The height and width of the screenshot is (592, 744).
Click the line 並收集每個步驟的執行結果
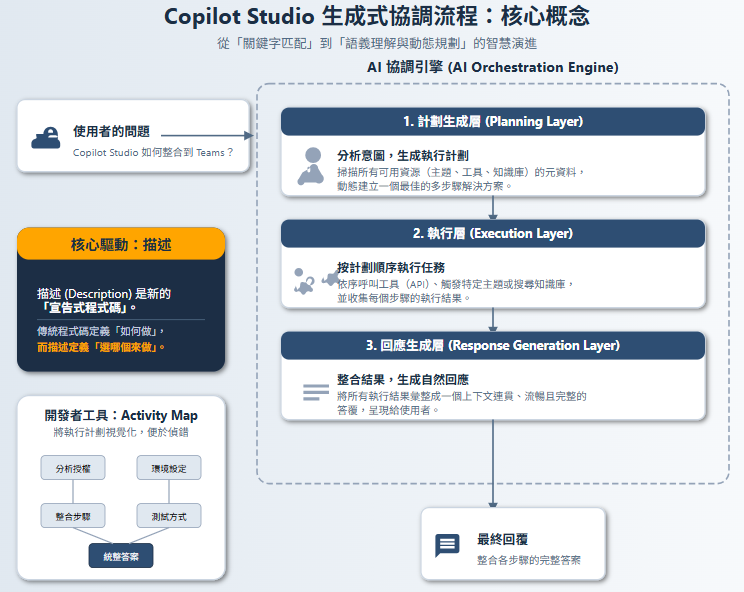403,298
